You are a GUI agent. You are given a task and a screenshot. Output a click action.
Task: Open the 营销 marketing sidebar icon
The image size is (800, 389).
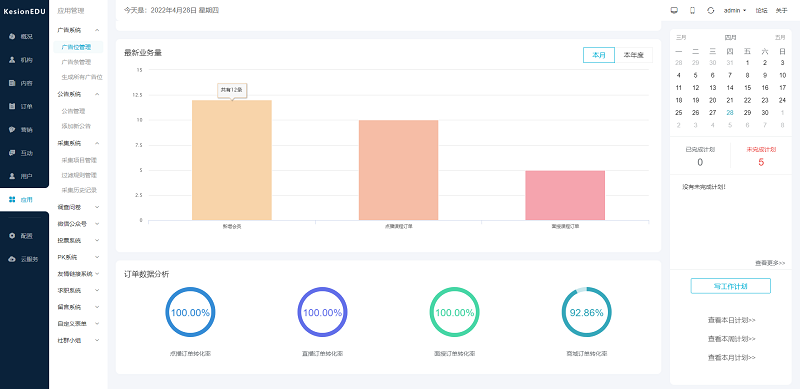[12, 130]
